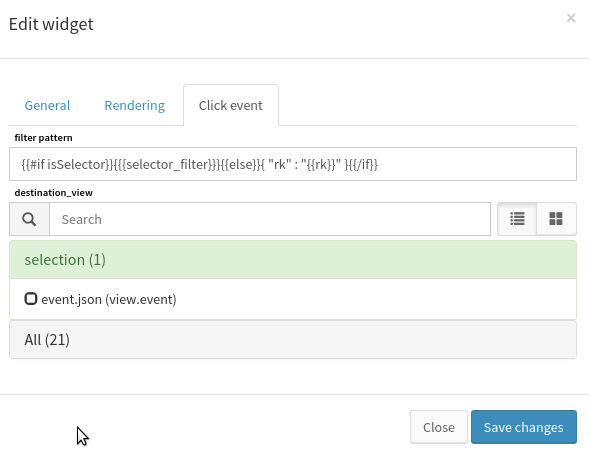The width and height of the screenshot is (589, 455).
Task: Click the Close button
Action: (x=439, y=427)
